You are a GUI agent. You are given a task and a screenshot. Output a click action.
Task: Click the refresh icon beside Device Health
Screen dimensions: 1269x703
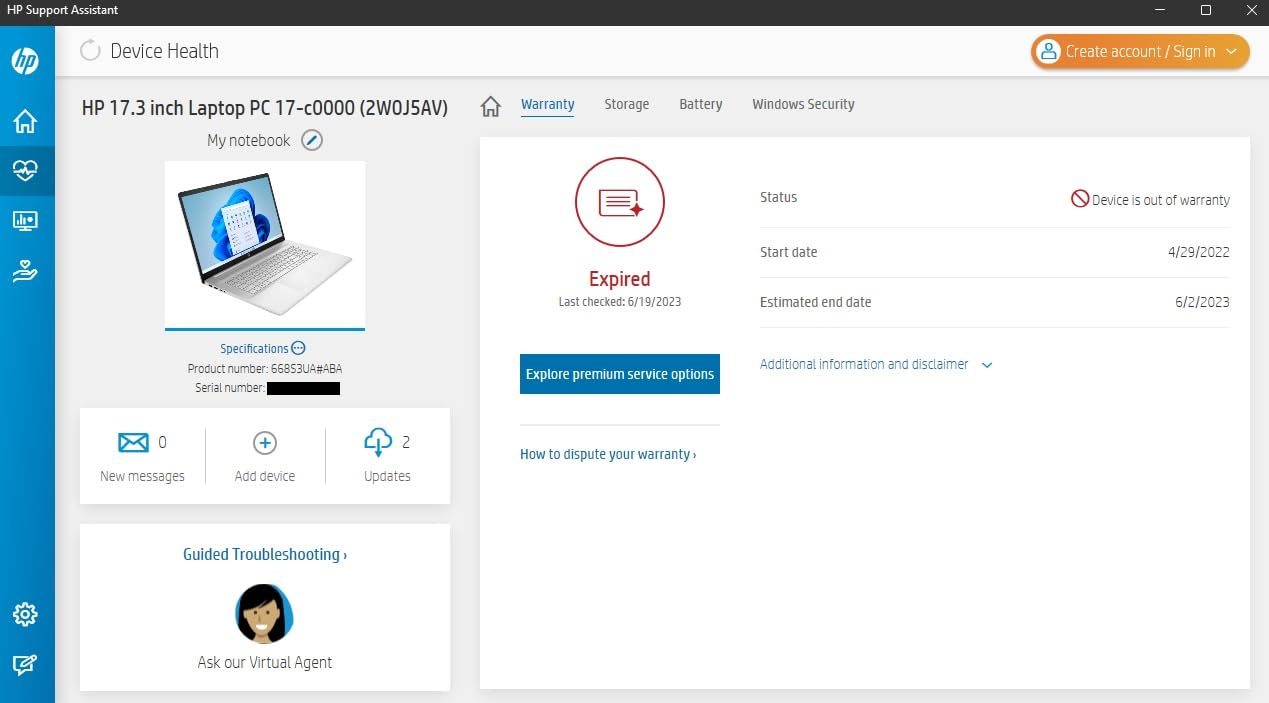[x=91, y=51]
